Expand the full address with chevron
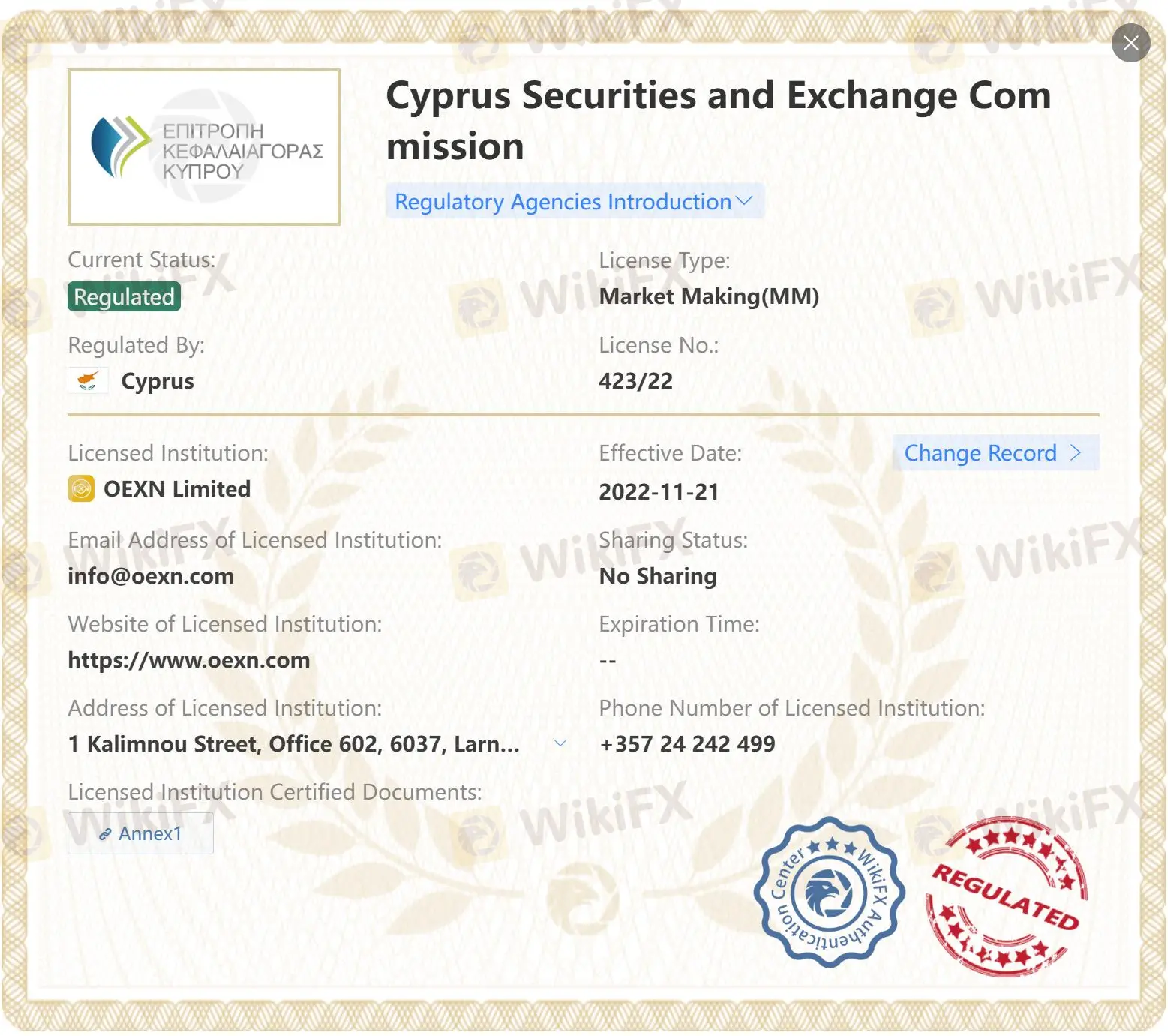The width and height of the screenshot is (1168, 1036). pyautogui.click(x=560, y=743)
